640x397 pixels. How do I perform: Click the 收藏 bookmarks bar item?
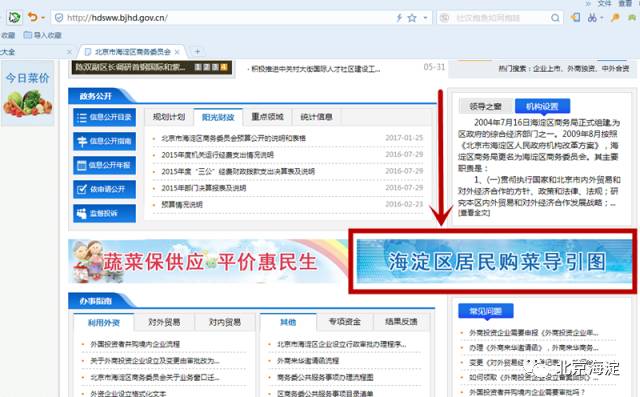point(8,35)
